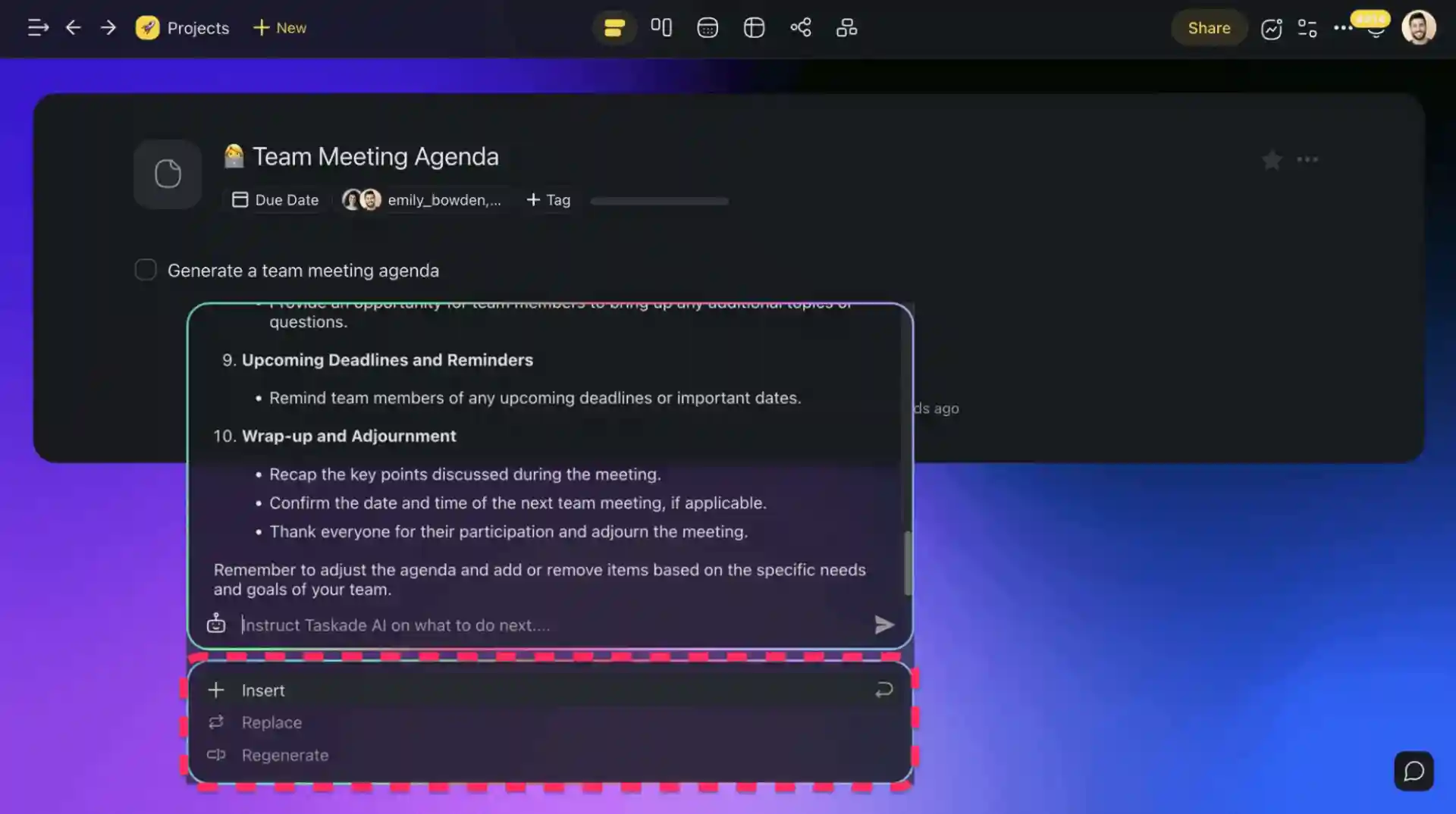Switch to the list view icon

[613, 28]
